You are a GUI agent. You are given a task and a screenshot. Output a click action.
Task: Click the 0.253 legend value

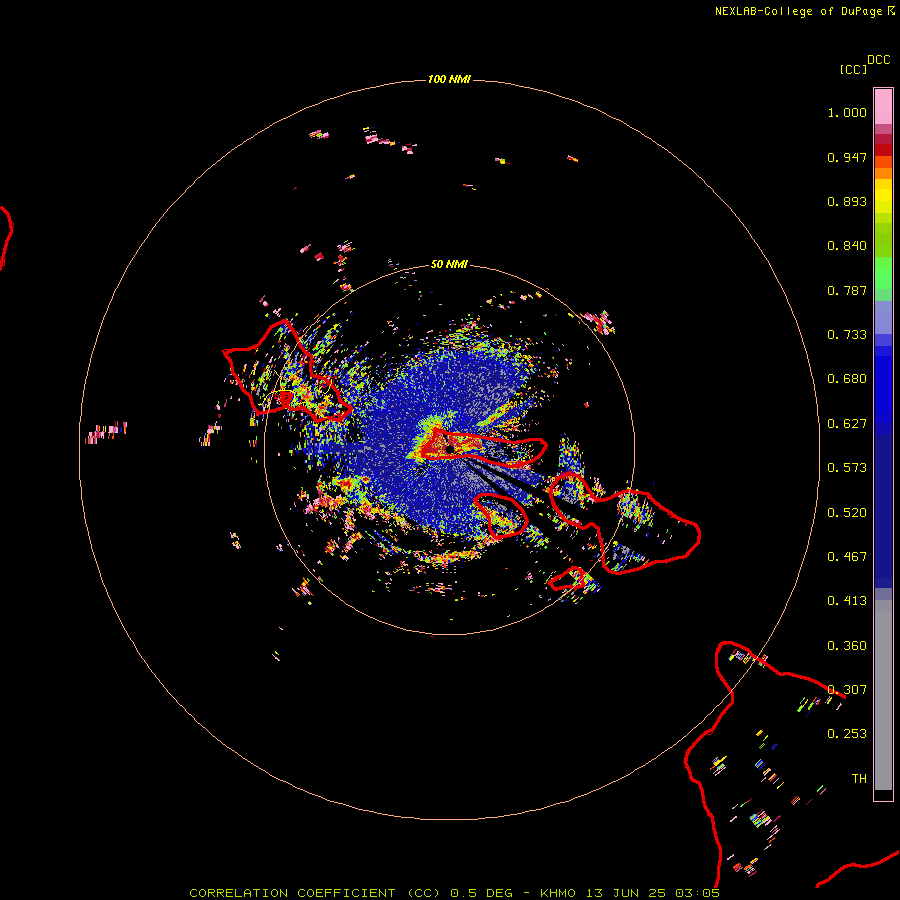tap(847, 734)
